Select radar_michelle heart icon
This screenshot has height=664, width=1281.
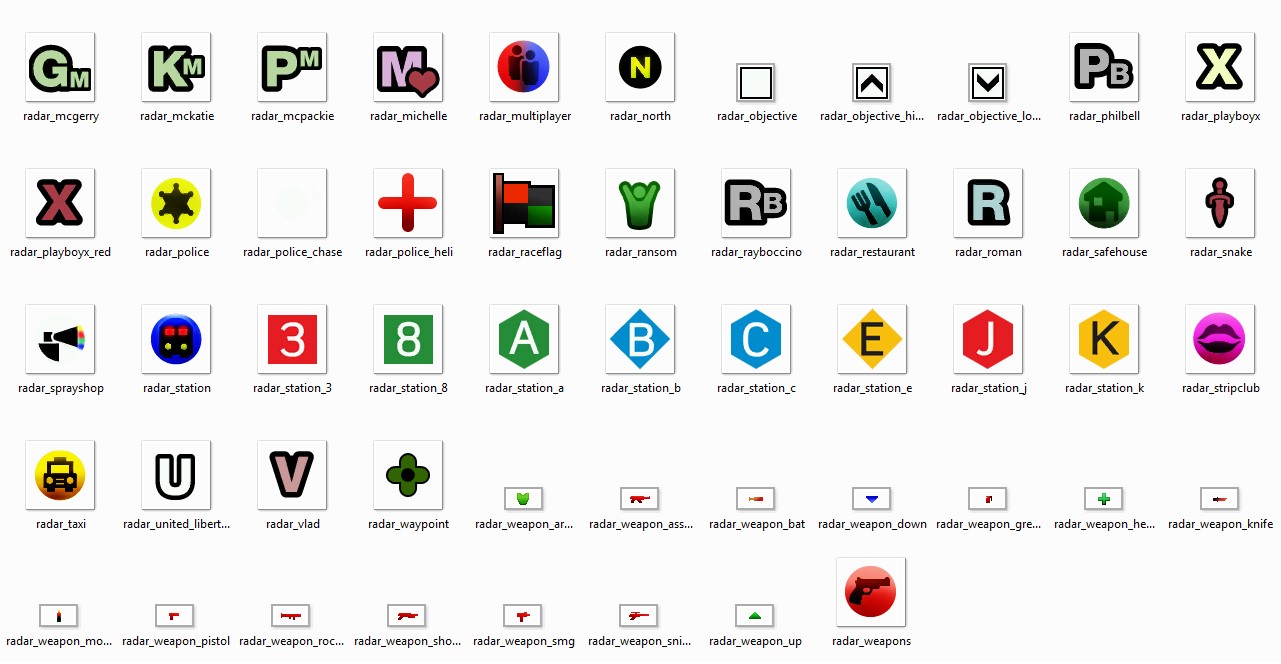408,67
